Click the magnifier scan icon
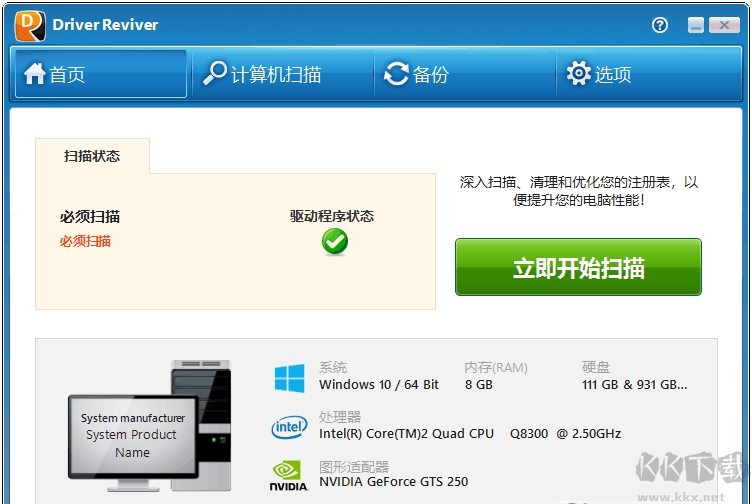Image resolution: width=752 pixels, height=504 pixels. (214, 73)
